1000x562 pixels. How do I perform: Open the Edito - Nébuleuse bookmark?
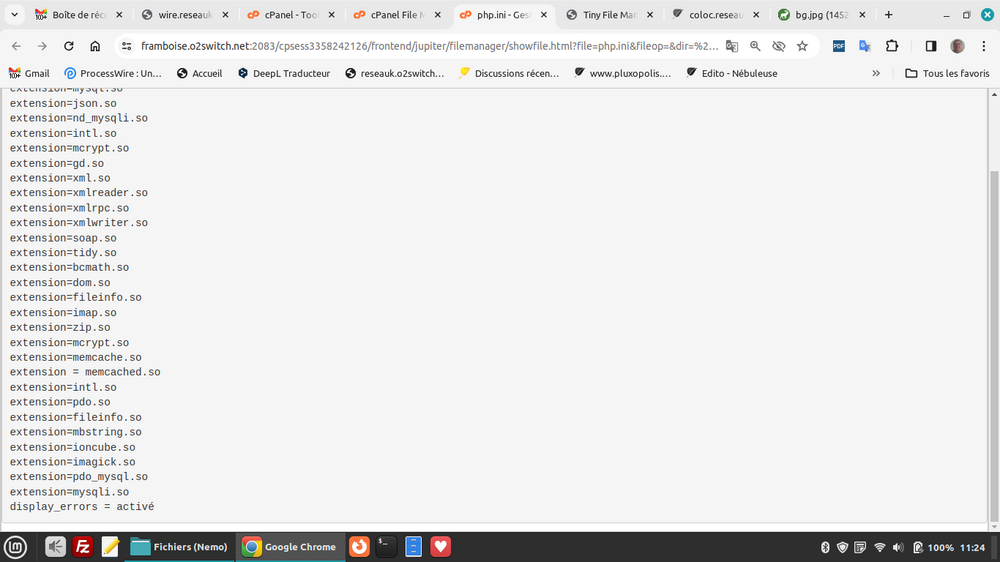732,73
